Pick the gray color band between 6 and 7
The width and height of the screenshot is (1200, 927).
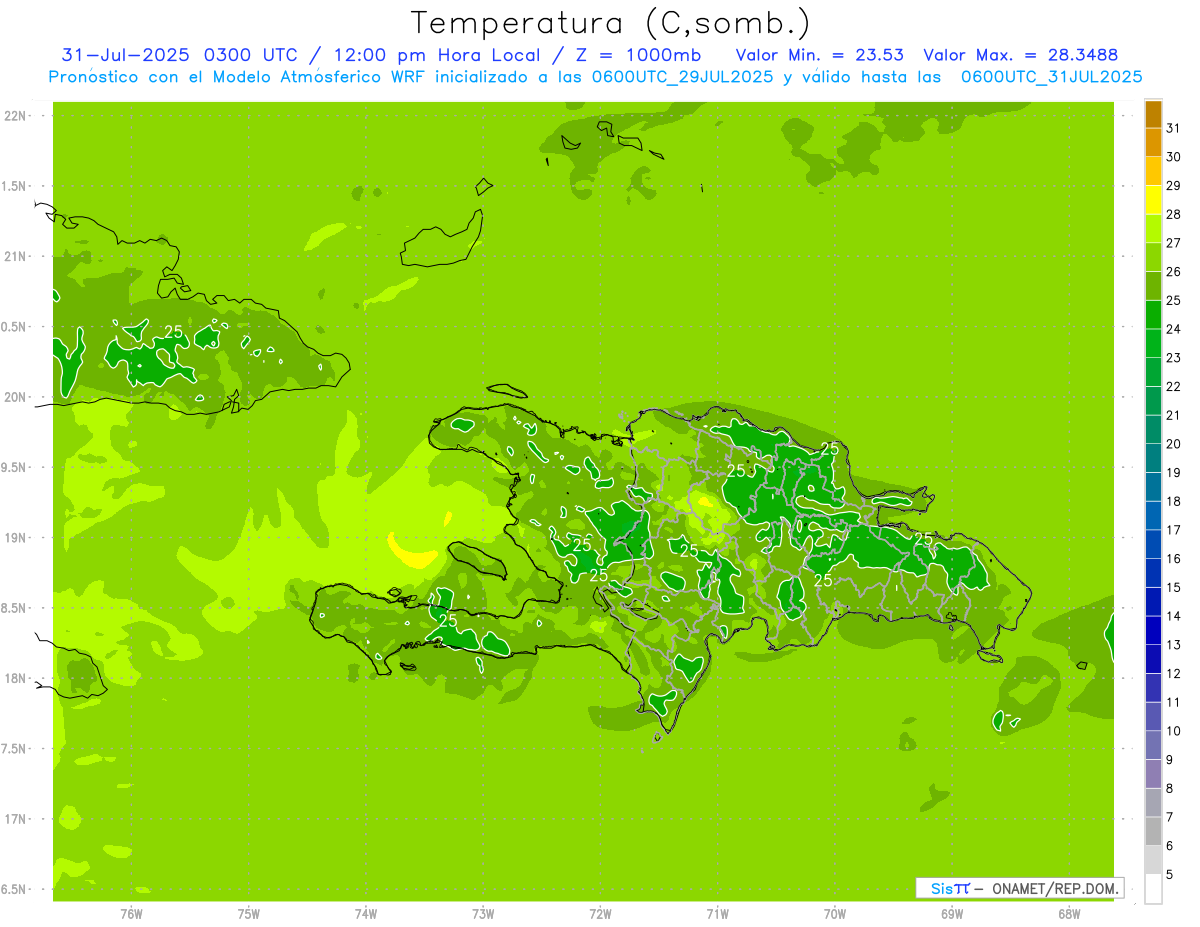click(x=1153, y=832)
